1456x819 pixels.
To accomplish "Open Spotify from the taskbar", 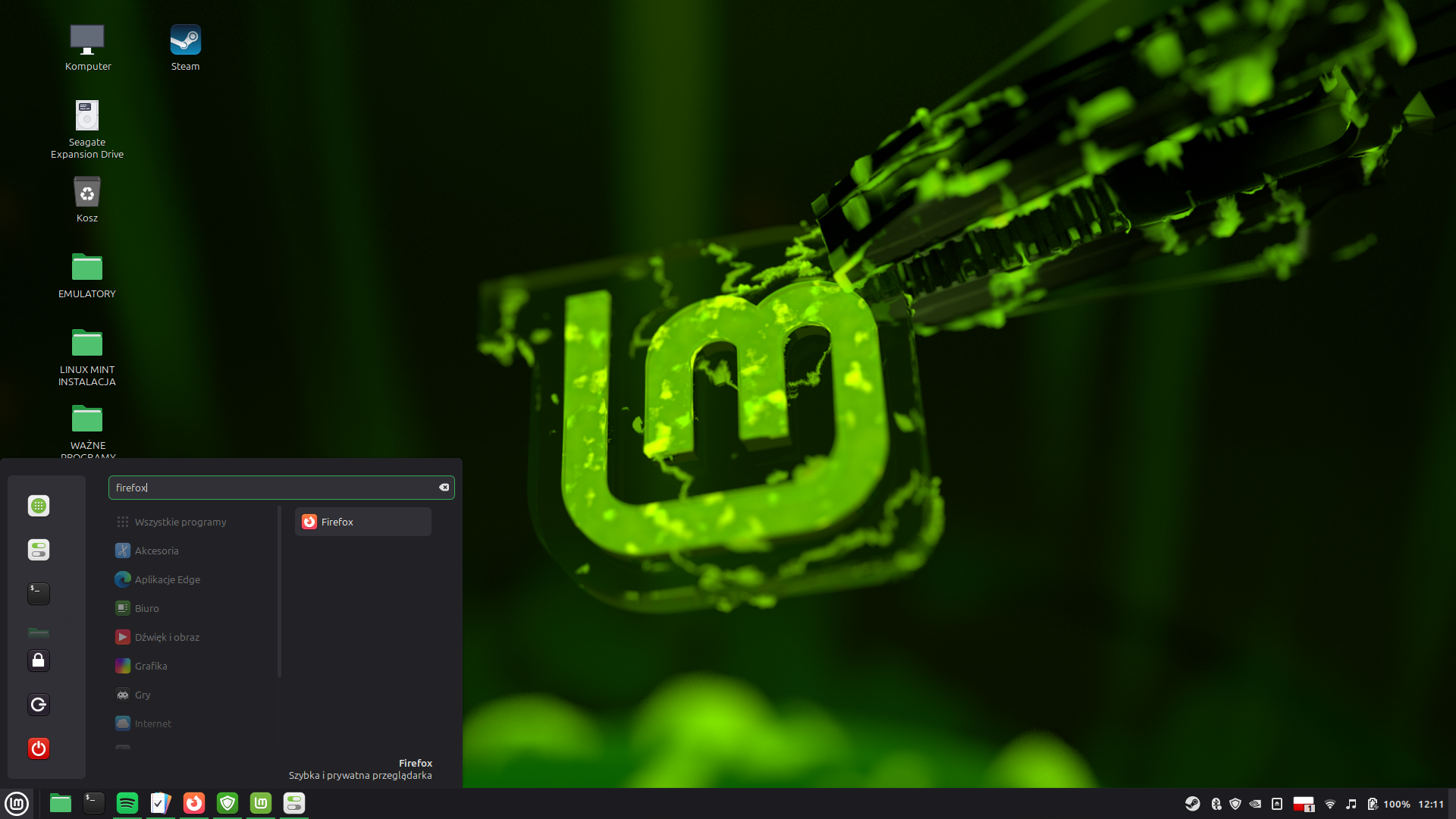I will point(127,803).
